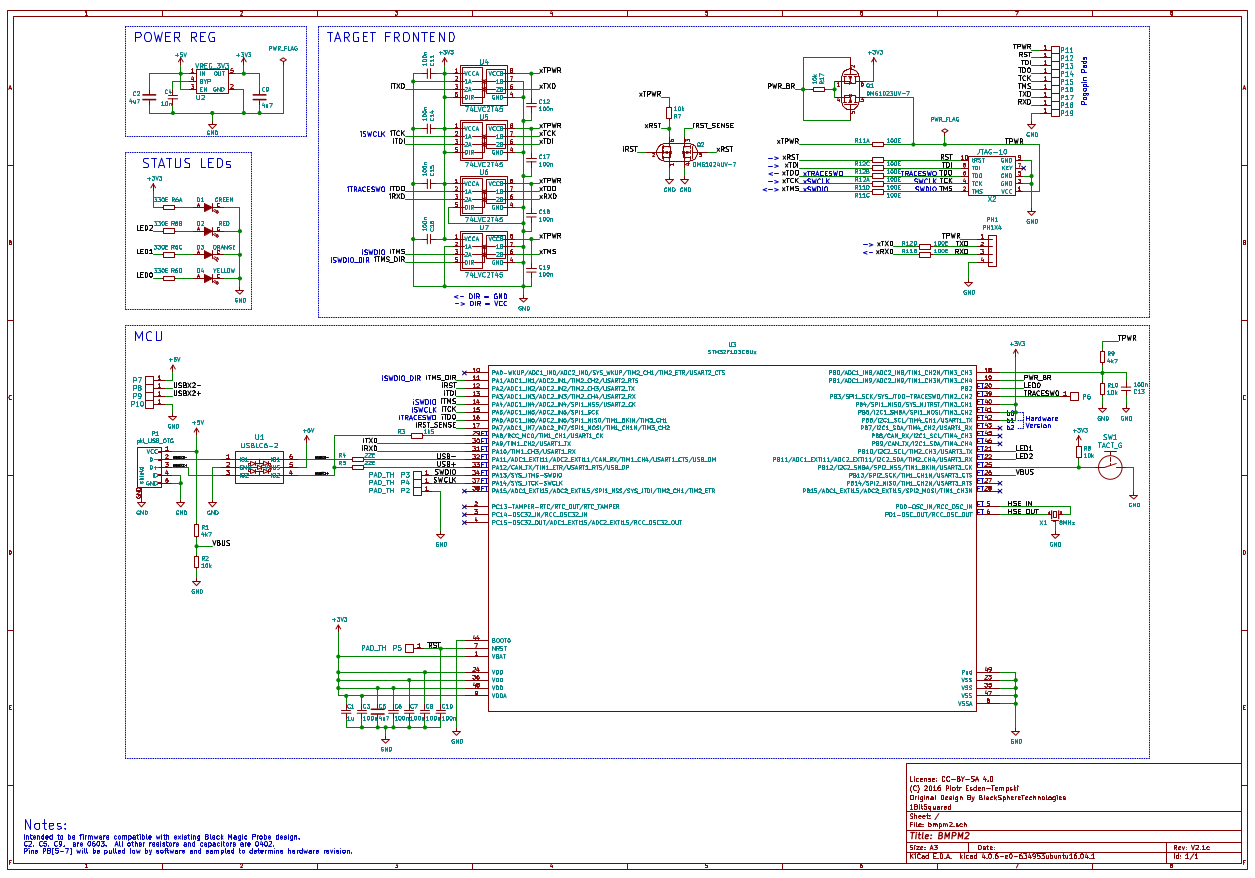Select the U2 VREG_3V3 regulator symbol
Image resolution: width=1255 pixels, height=878 pixels.
pos(213,82)
